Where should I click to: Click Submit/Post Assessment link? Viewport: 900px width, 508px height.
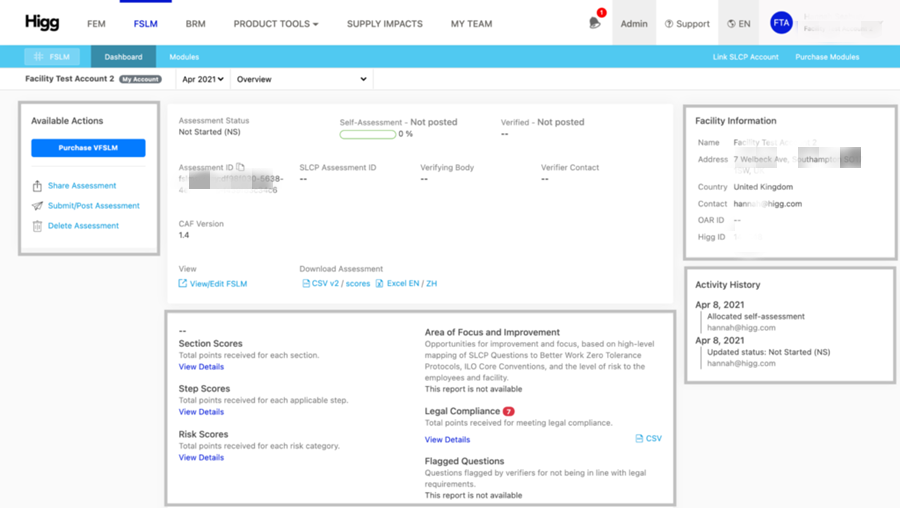[x=94, y=205]
